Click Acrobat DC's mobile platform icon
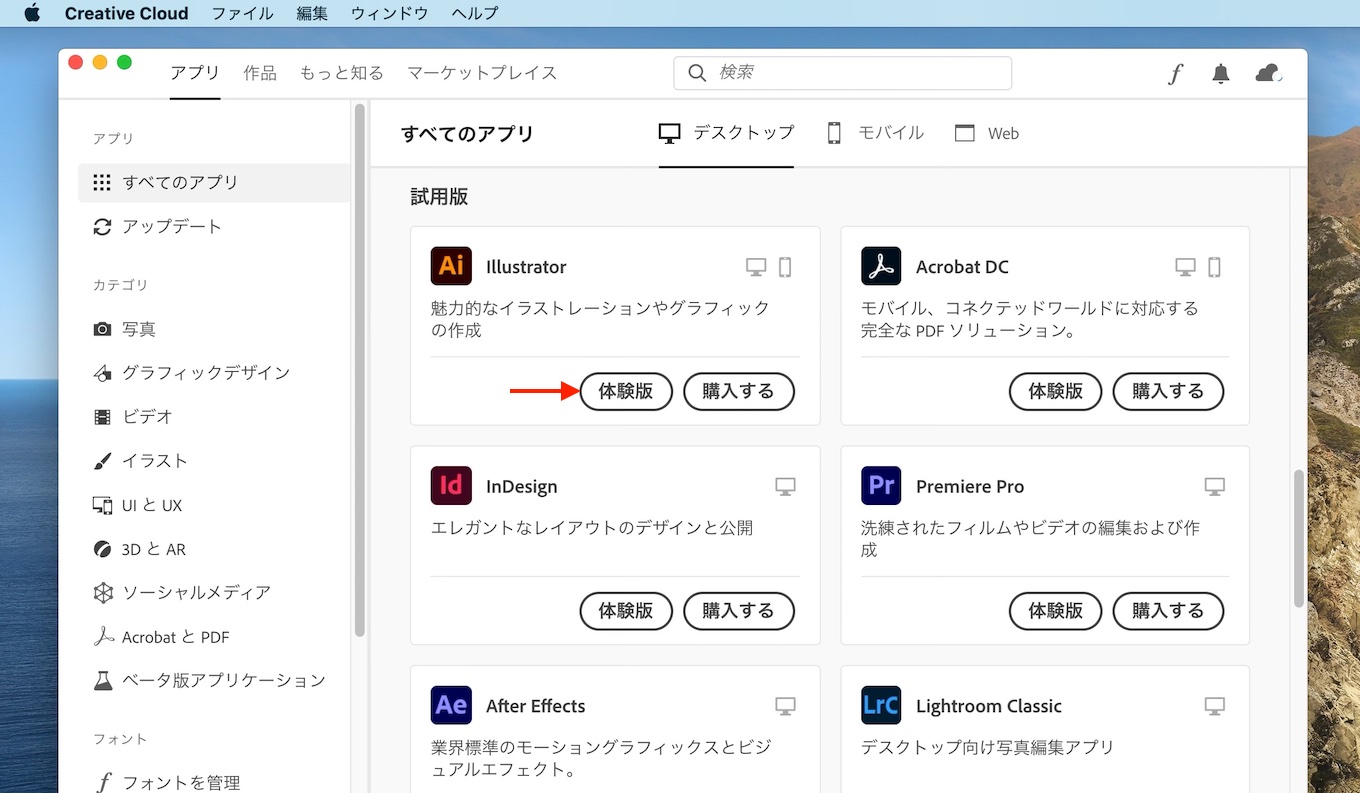This screenshot has height=793, width=1360. [x=1214, y=267]
